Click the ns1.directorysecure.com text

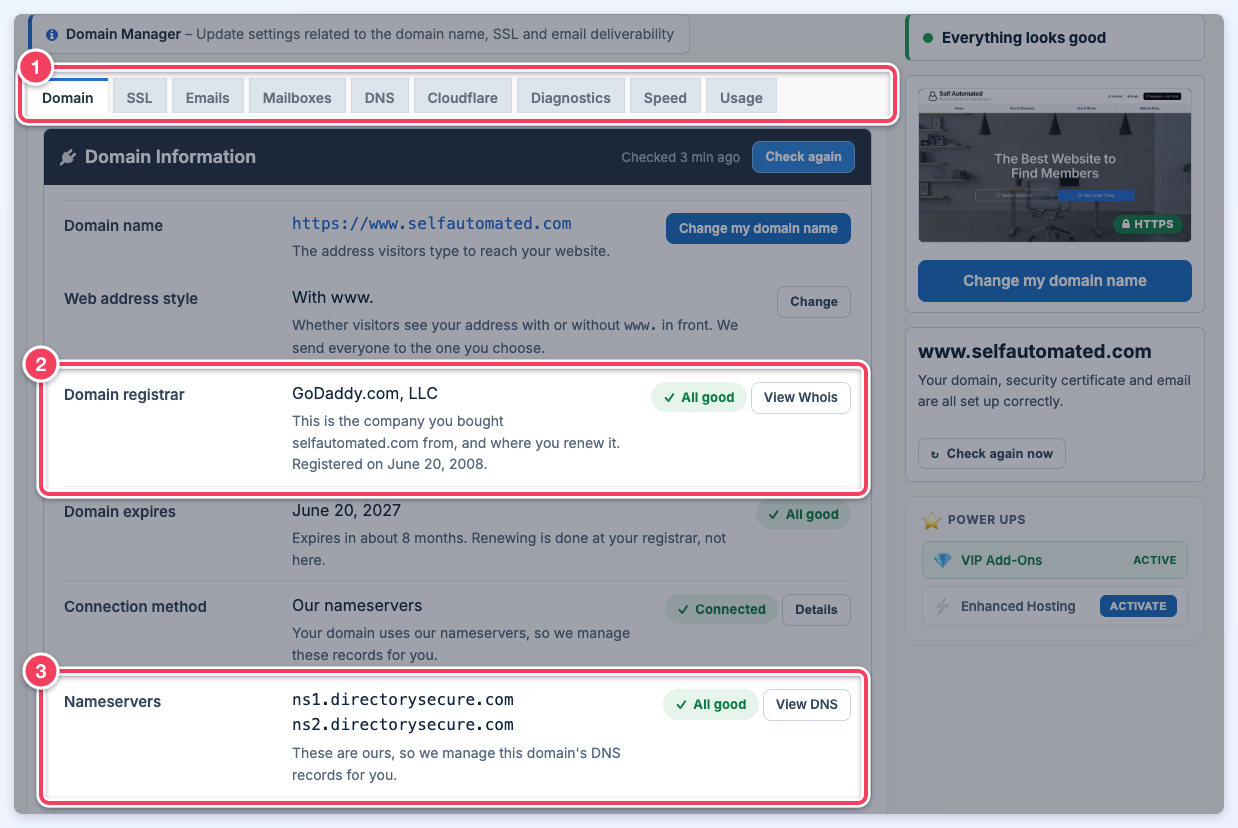point(403,700)
